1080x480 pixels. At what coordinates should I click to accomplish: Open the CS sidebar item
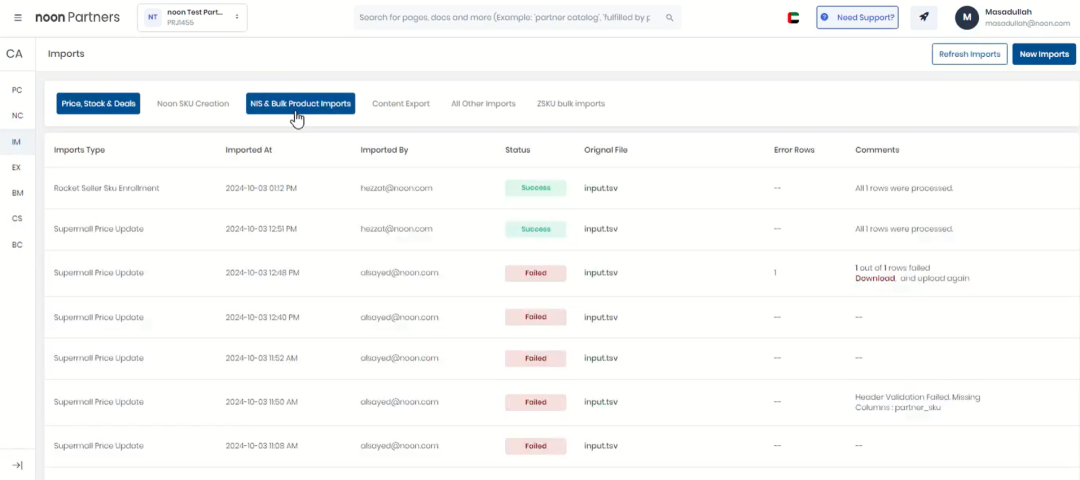[x=17, y=218]
